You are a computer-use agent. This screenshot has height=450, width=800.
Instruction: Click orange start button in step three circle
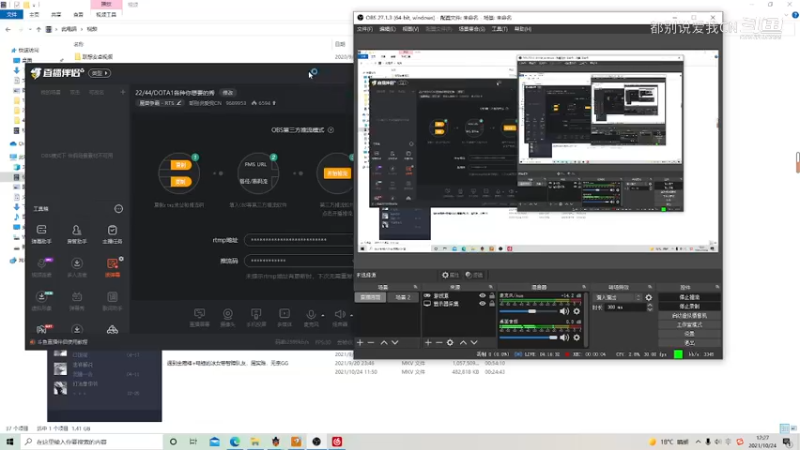(x=337, y=173)
